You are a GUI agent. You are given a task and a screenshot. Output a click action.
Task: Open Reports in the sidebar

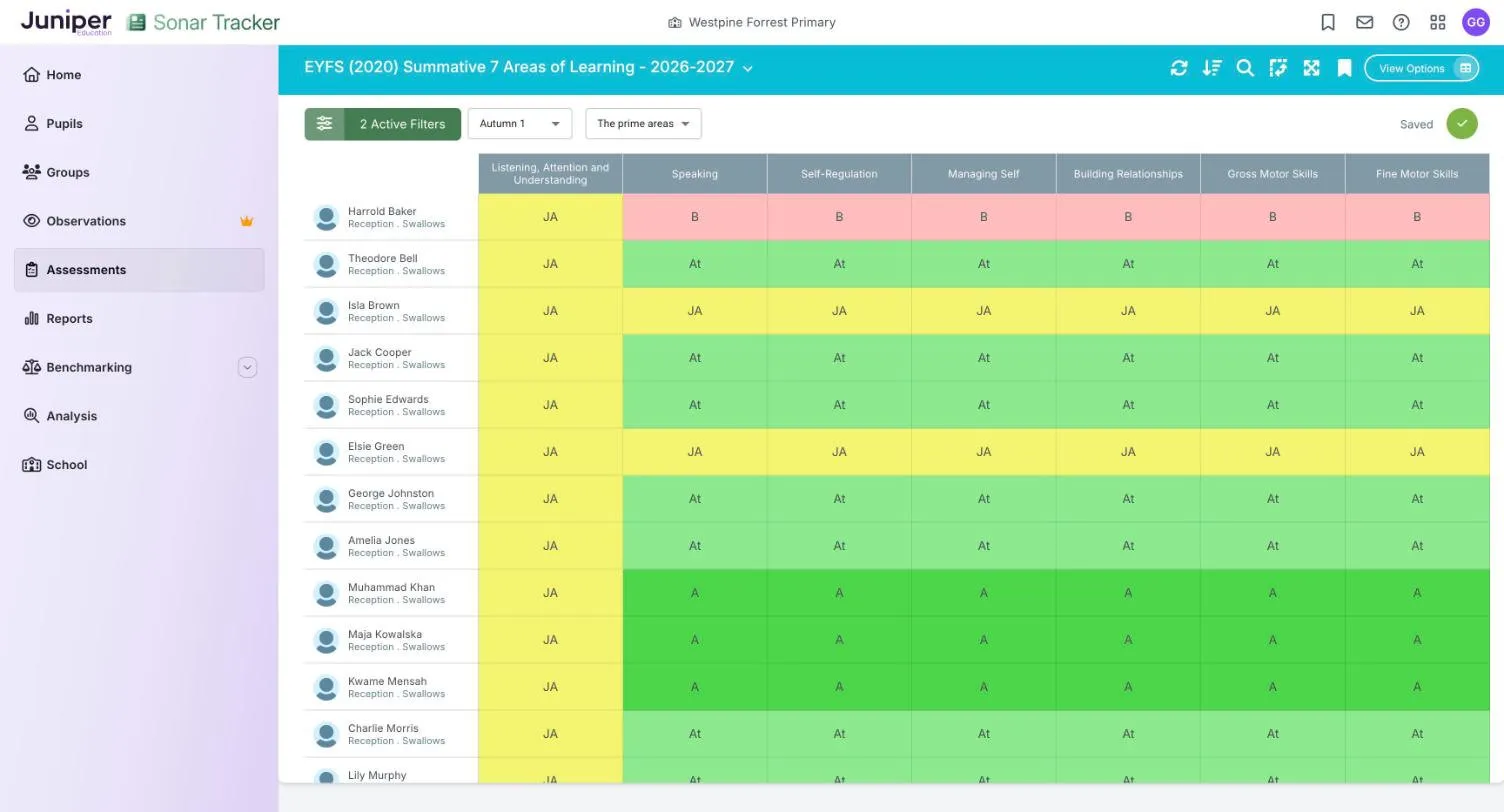[139, 319]
